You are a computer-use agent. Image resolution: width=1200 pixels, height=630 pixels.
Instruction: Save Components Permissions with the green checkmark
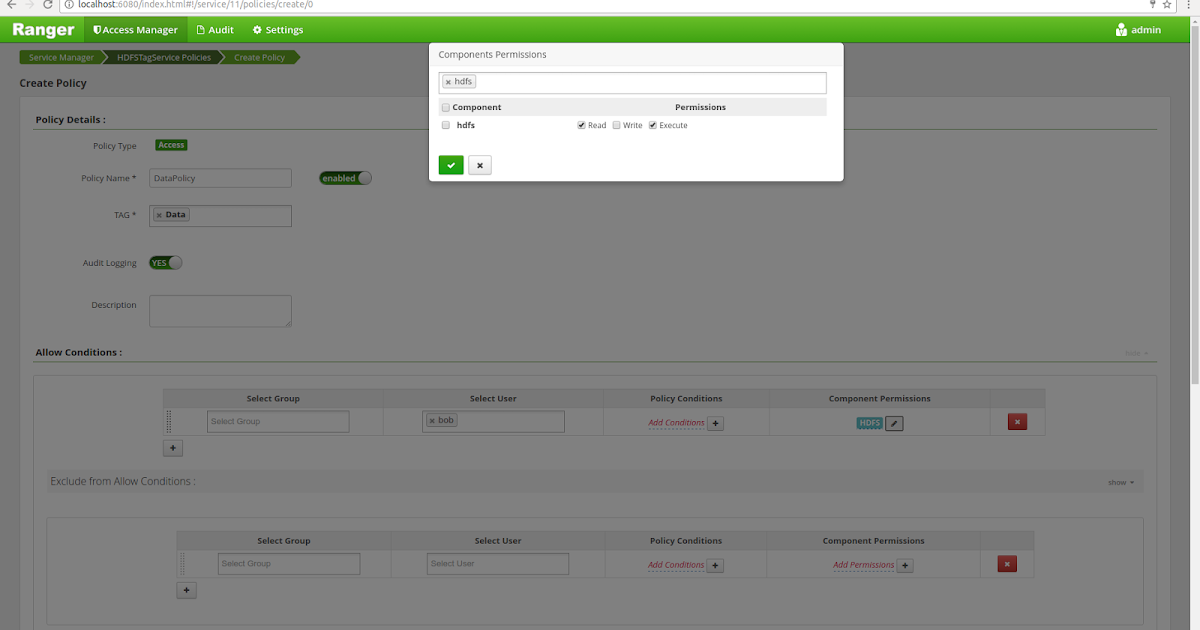pos(450,164)
